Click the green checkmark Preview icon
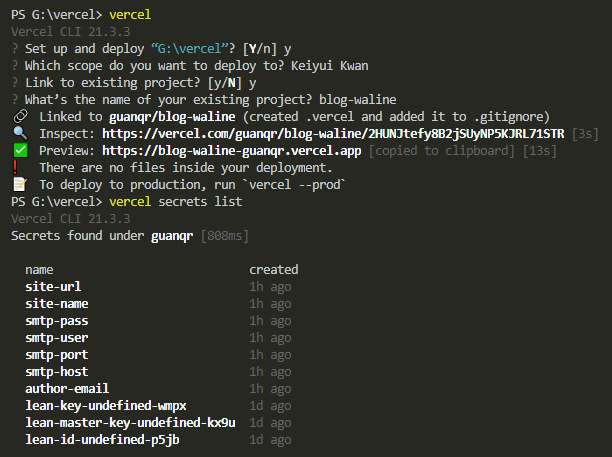Screen dimensions: 612x457 [20, 150]
